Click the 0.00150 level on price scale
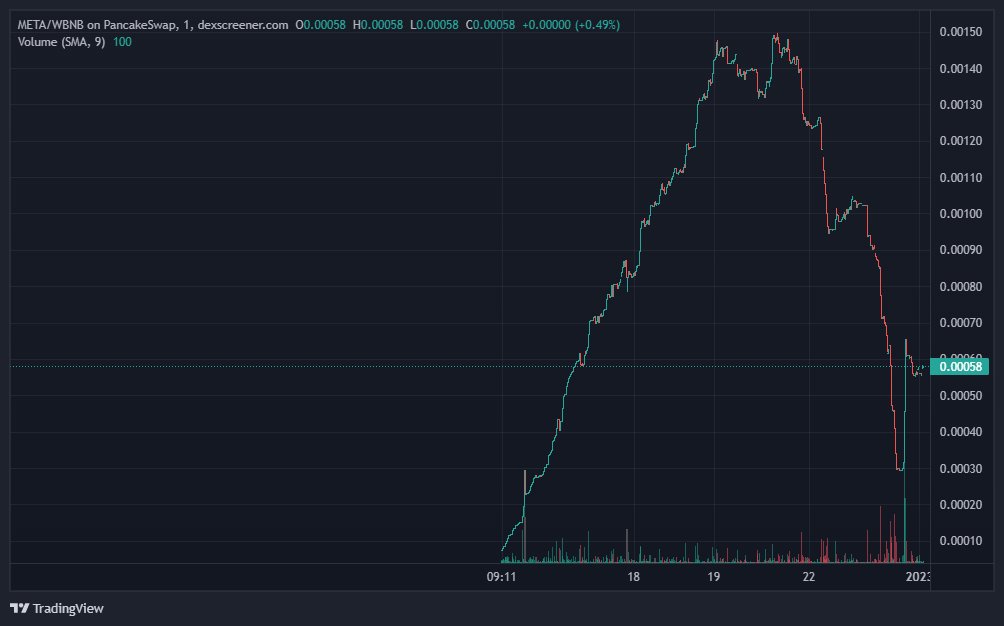 [x=963, y=33]
